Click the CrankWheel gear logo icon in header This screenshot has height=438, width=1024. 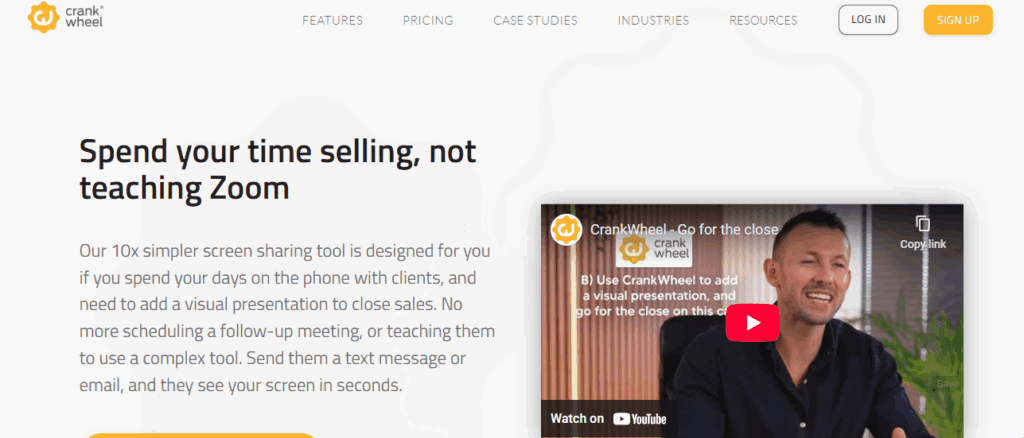pyautogui.click(x=44, y=17)
